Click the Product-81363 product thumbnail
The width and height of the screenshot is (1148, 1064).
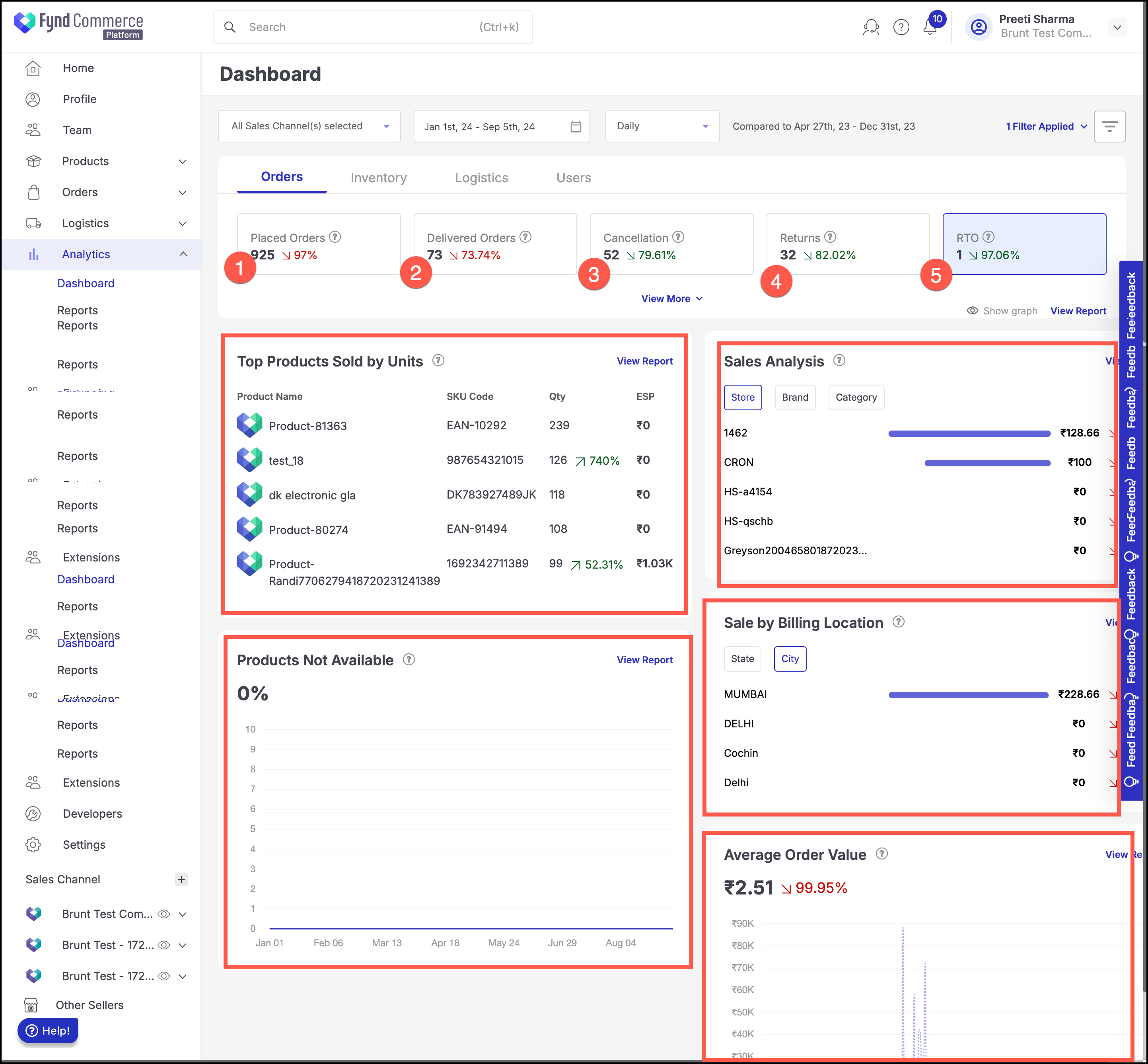(250, 425)
